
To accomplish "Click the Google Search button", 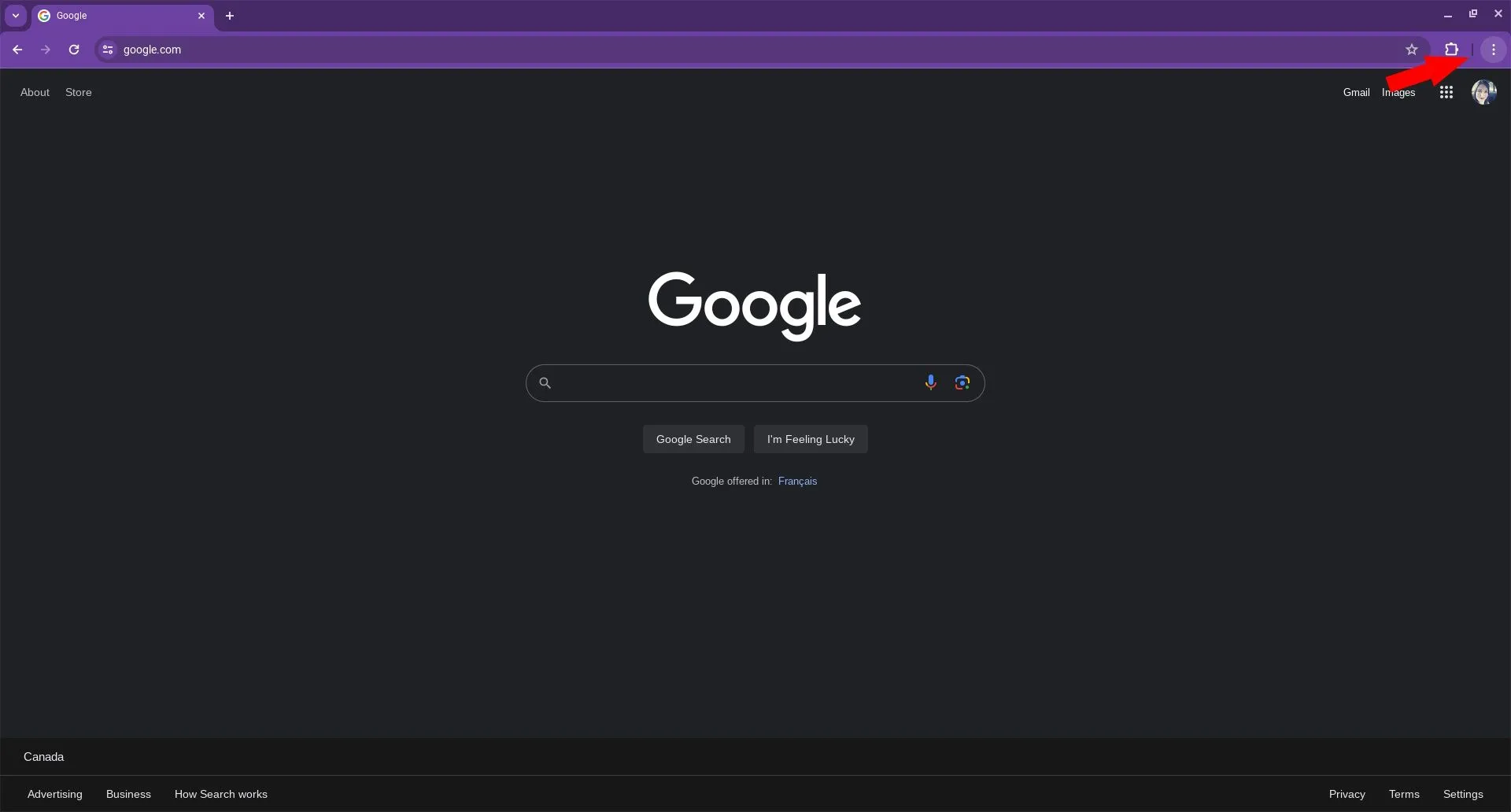I will 693,439.
